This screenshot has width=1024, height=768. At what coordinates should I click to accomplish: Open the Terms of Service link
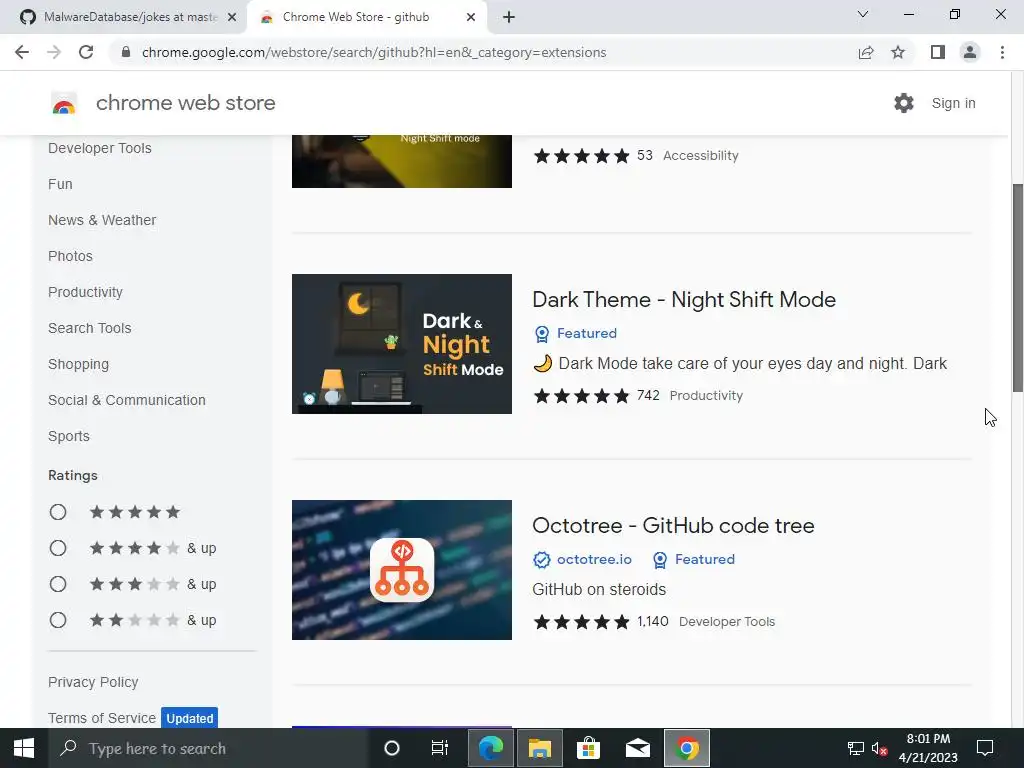102,718
